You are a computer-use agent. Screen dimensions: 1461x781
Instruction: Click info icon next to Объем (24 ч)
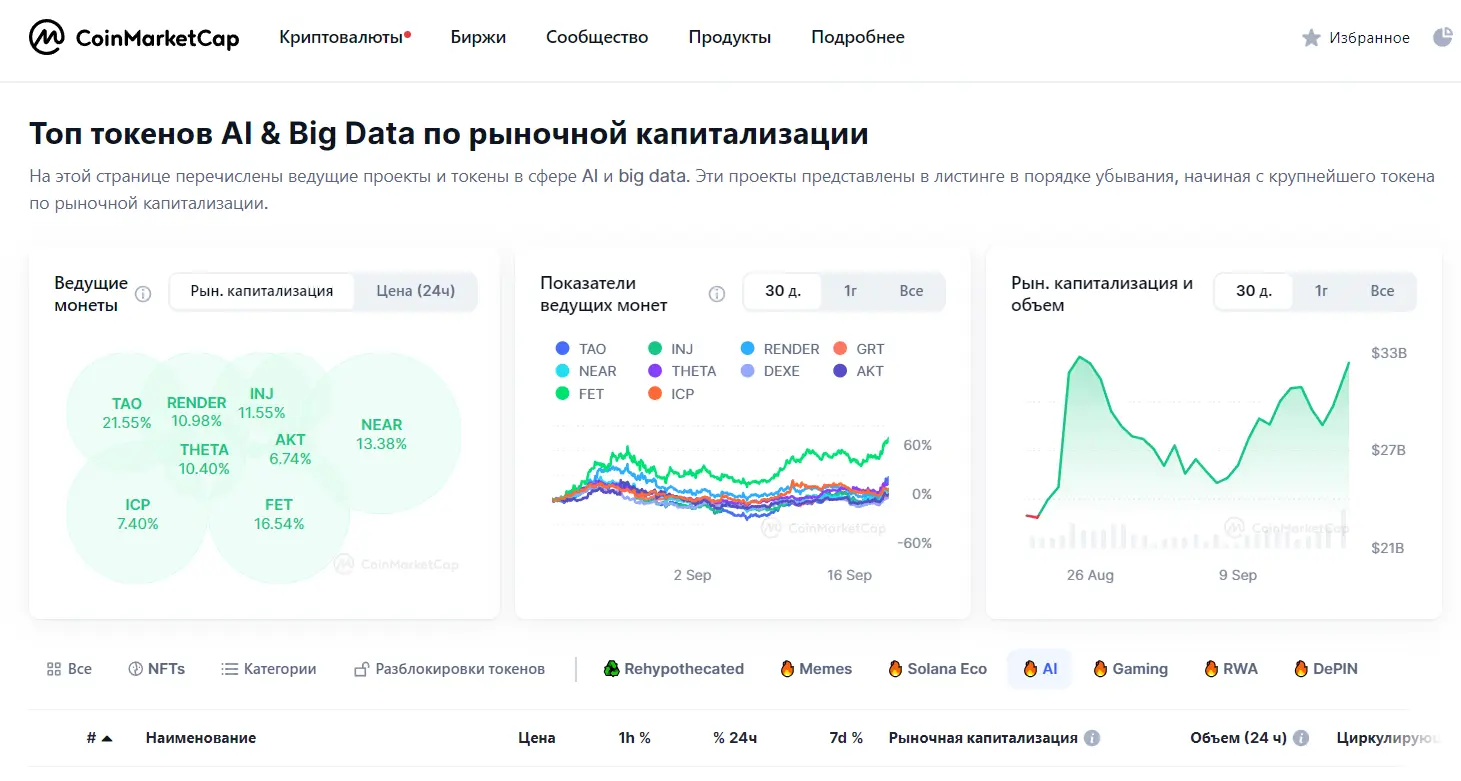tap(1301, 738)
